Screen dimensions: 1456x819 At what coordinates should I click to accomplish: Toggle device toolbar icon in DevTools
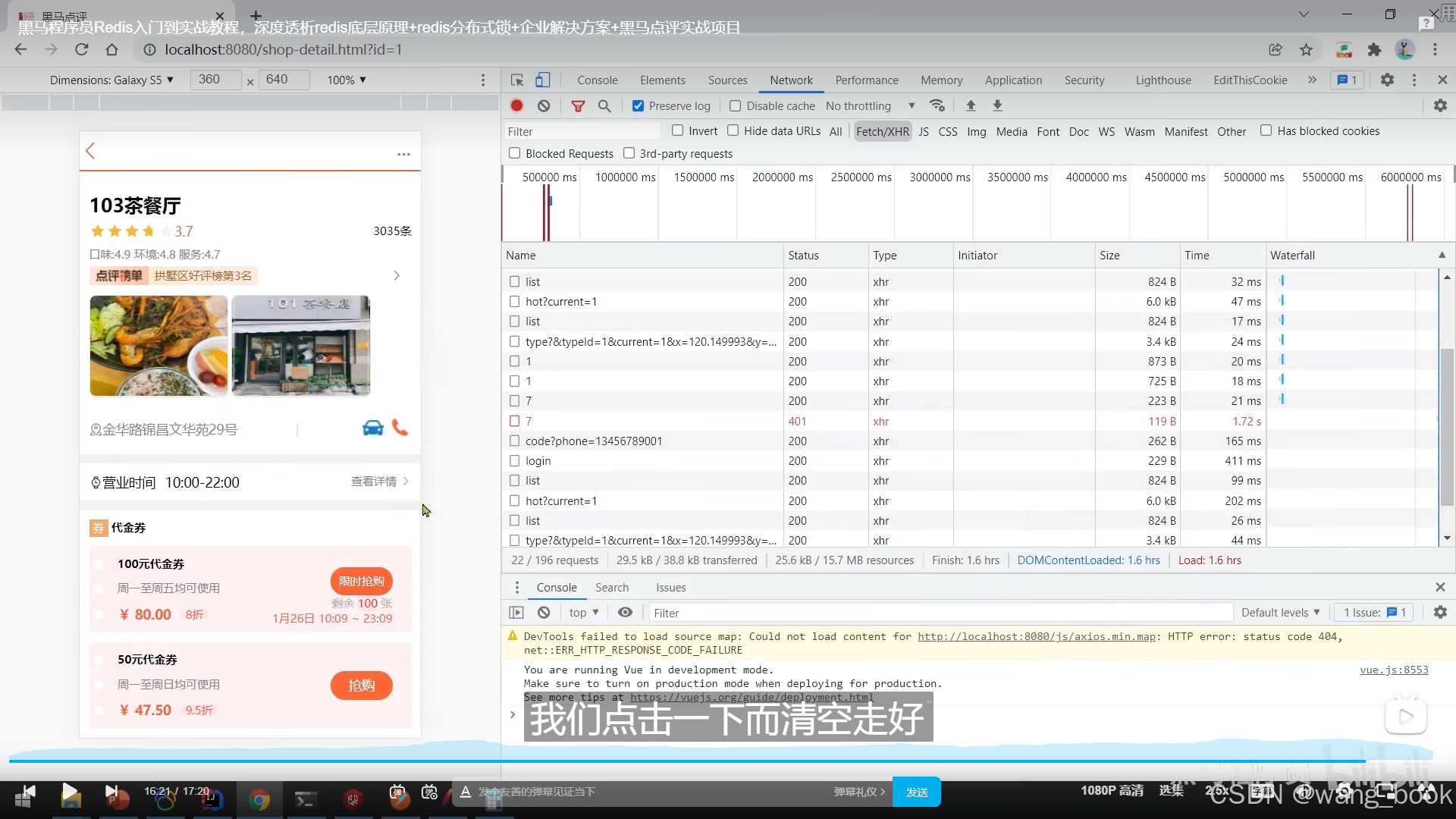point(542,80)
